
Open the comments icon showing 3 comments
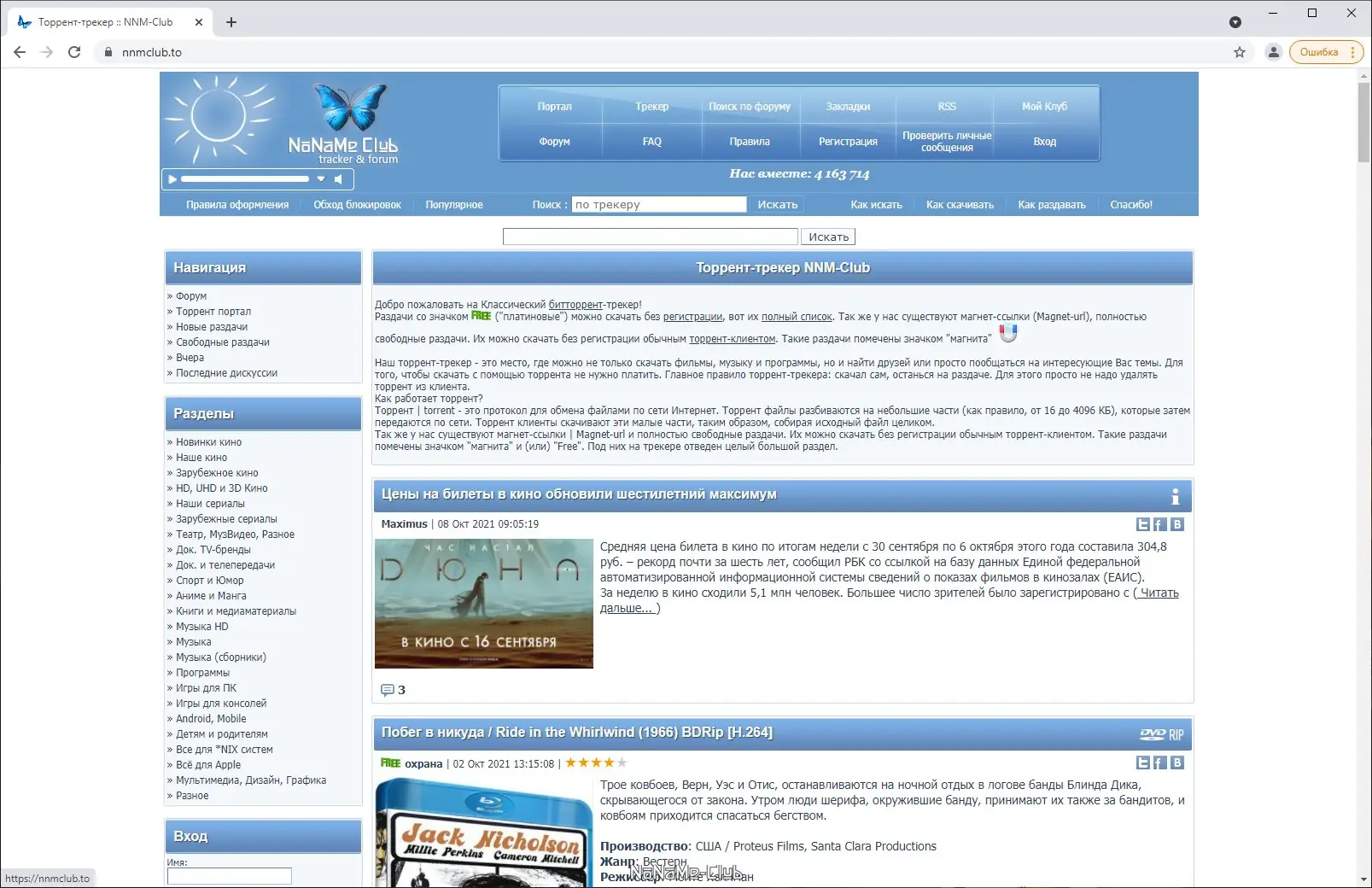[388, 690]
